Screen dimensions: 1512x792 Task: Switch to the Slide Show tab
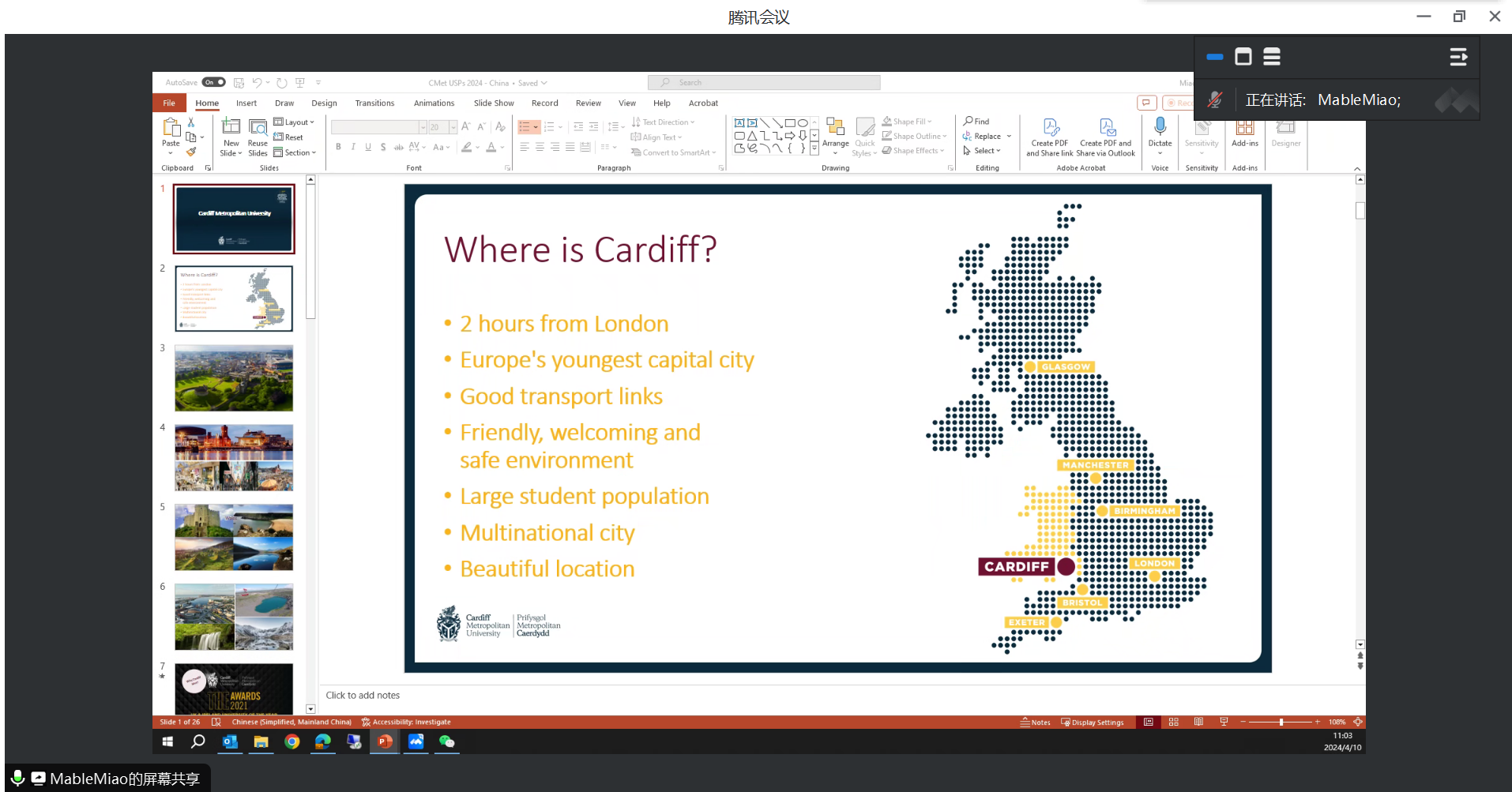coord(494,103)
